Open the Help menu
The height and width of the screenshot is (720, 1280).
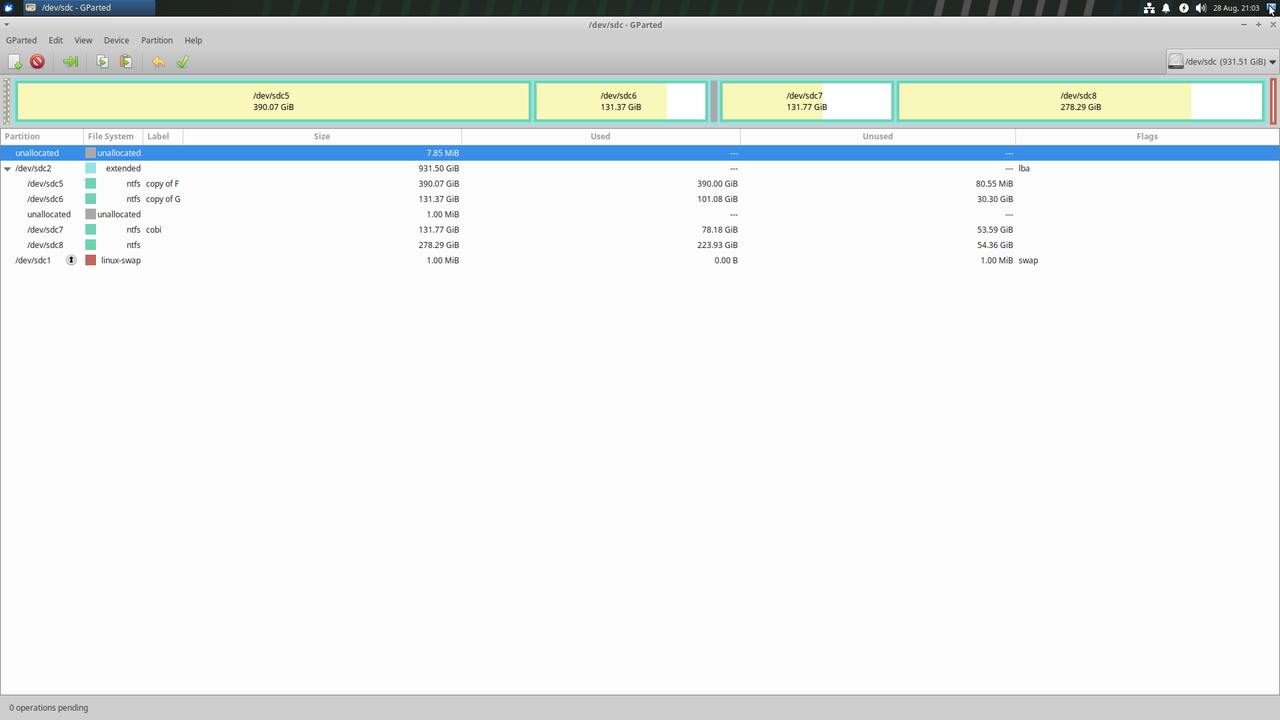193,40
